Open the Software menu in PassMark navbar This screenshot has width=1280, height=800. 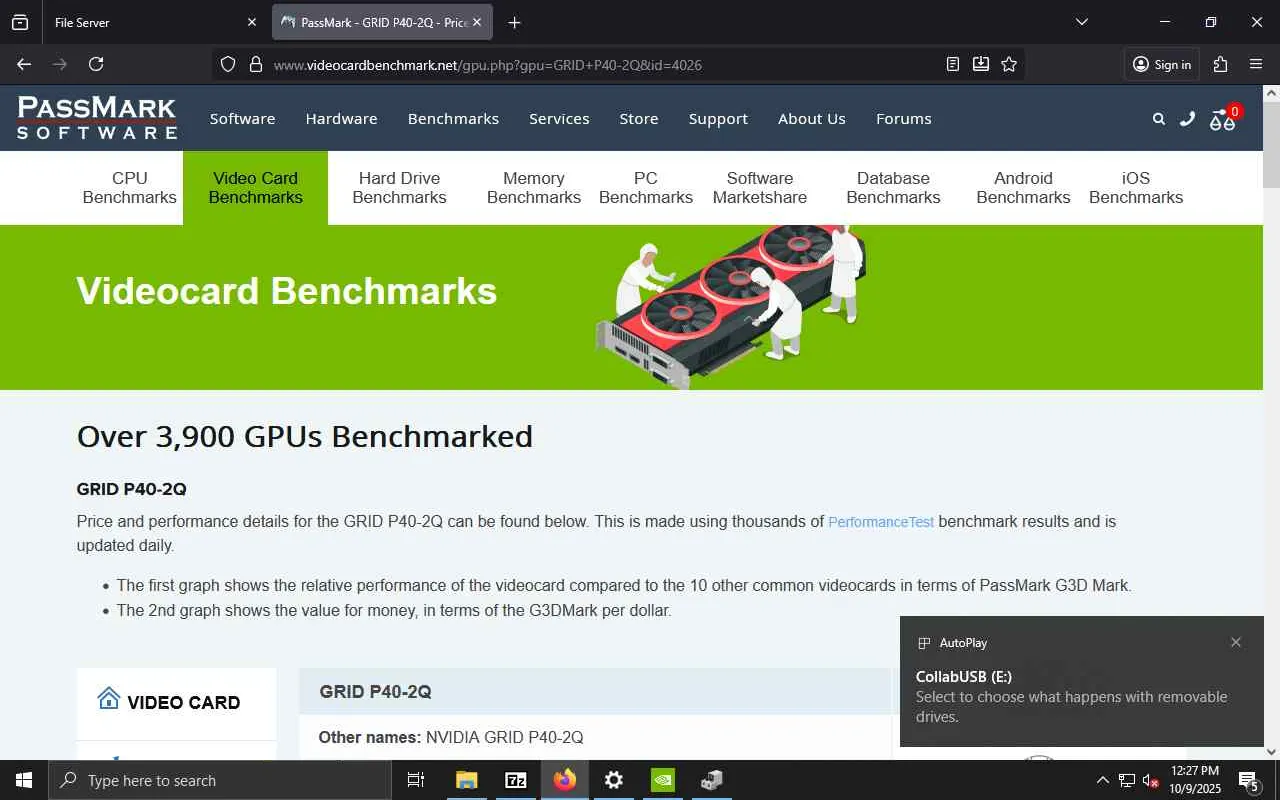click(242, 118)
